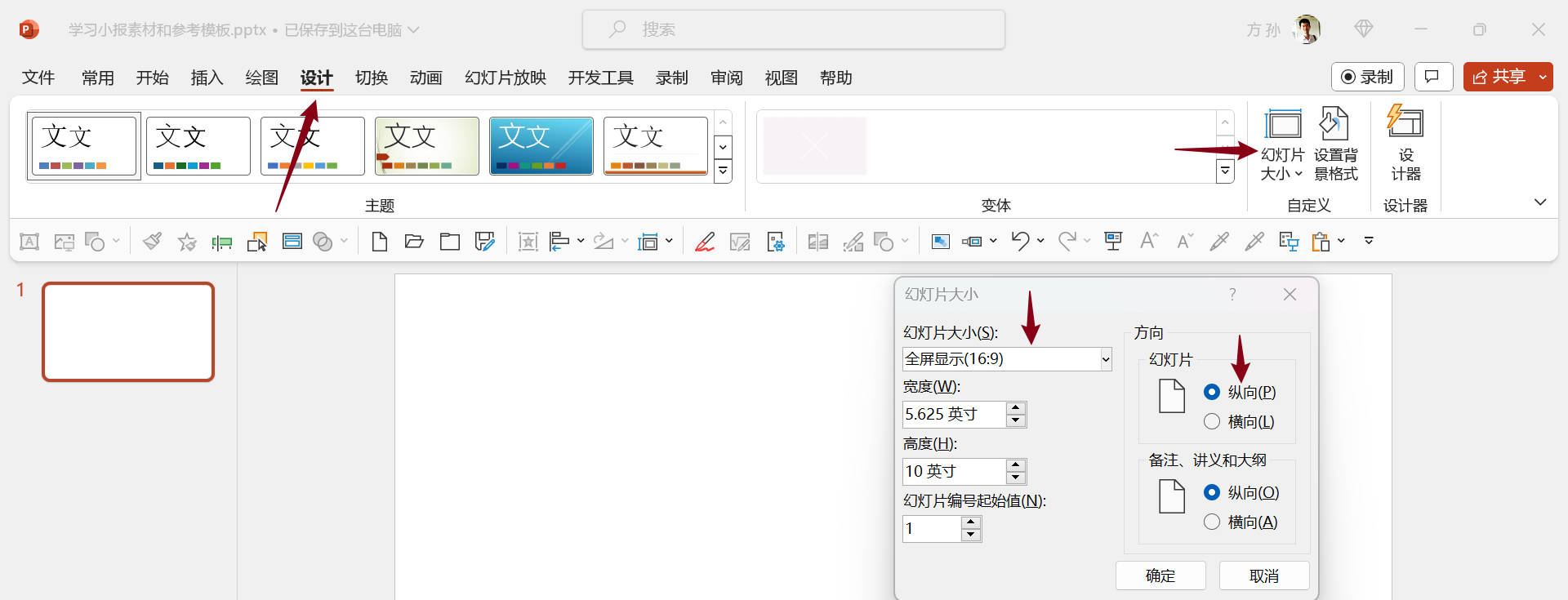
Task: Select slide orientation Portrait 纵向(P)
Action: [x=1240, y=392]
